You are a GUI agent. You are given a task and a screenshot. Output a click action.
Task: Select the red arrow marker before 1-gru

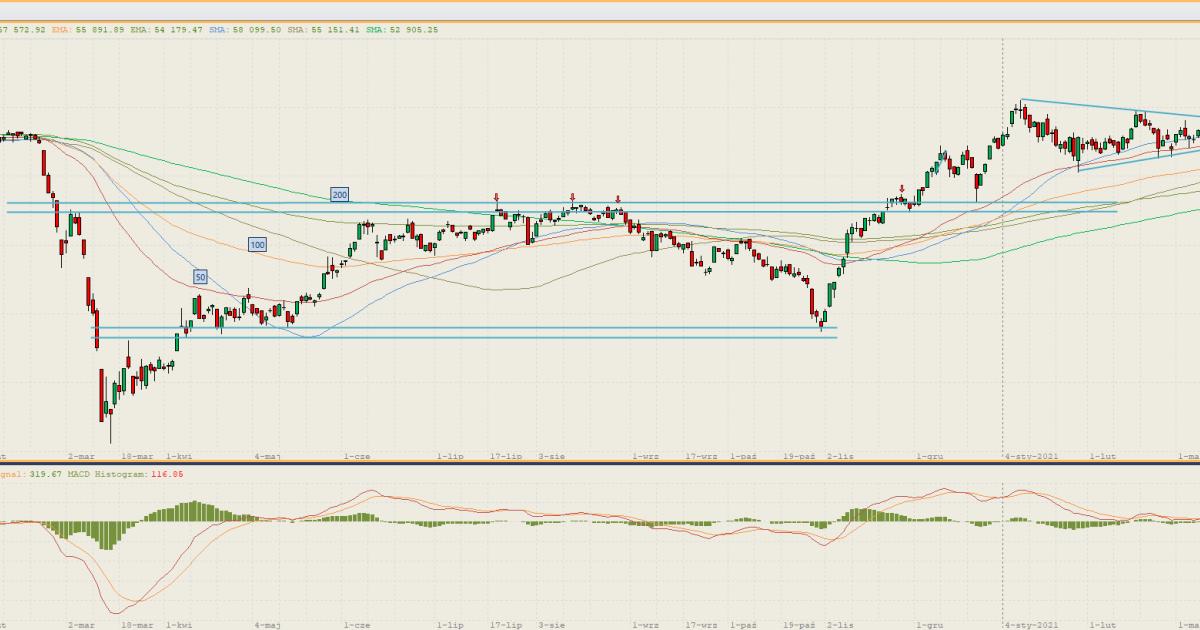tap(902, 188)
